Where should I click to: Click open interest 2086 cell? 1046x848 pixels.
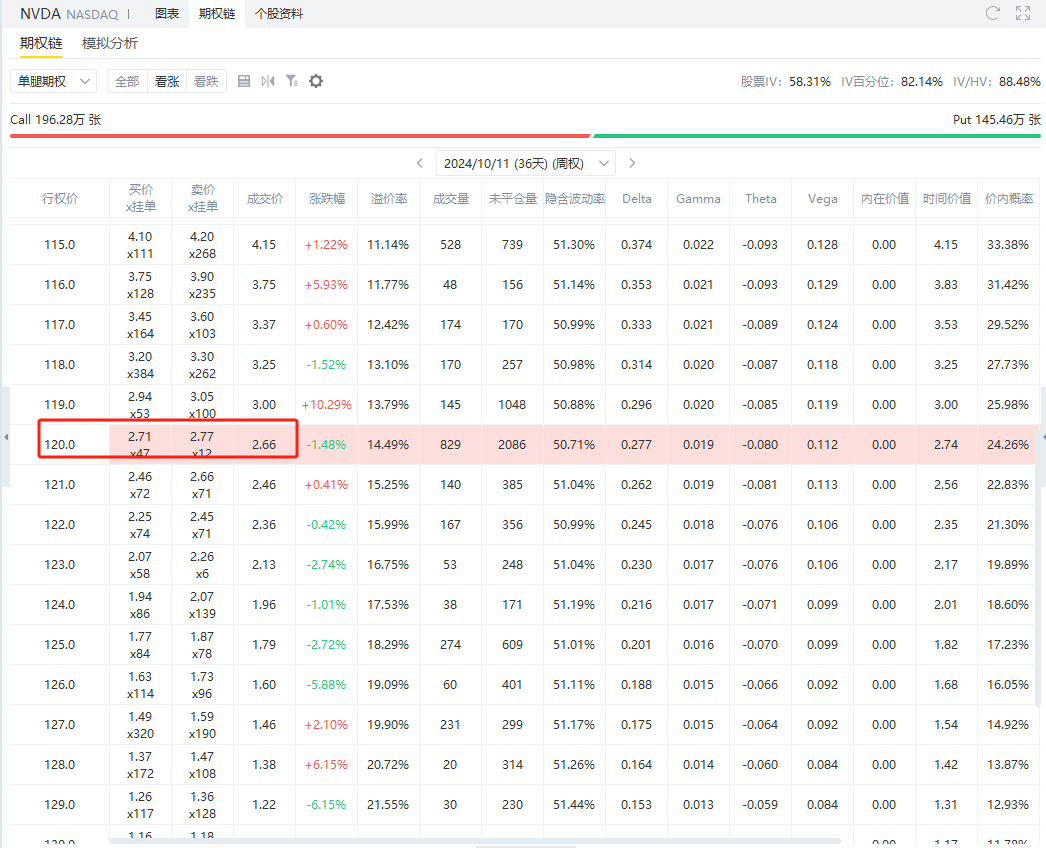[x=512, y=444]
